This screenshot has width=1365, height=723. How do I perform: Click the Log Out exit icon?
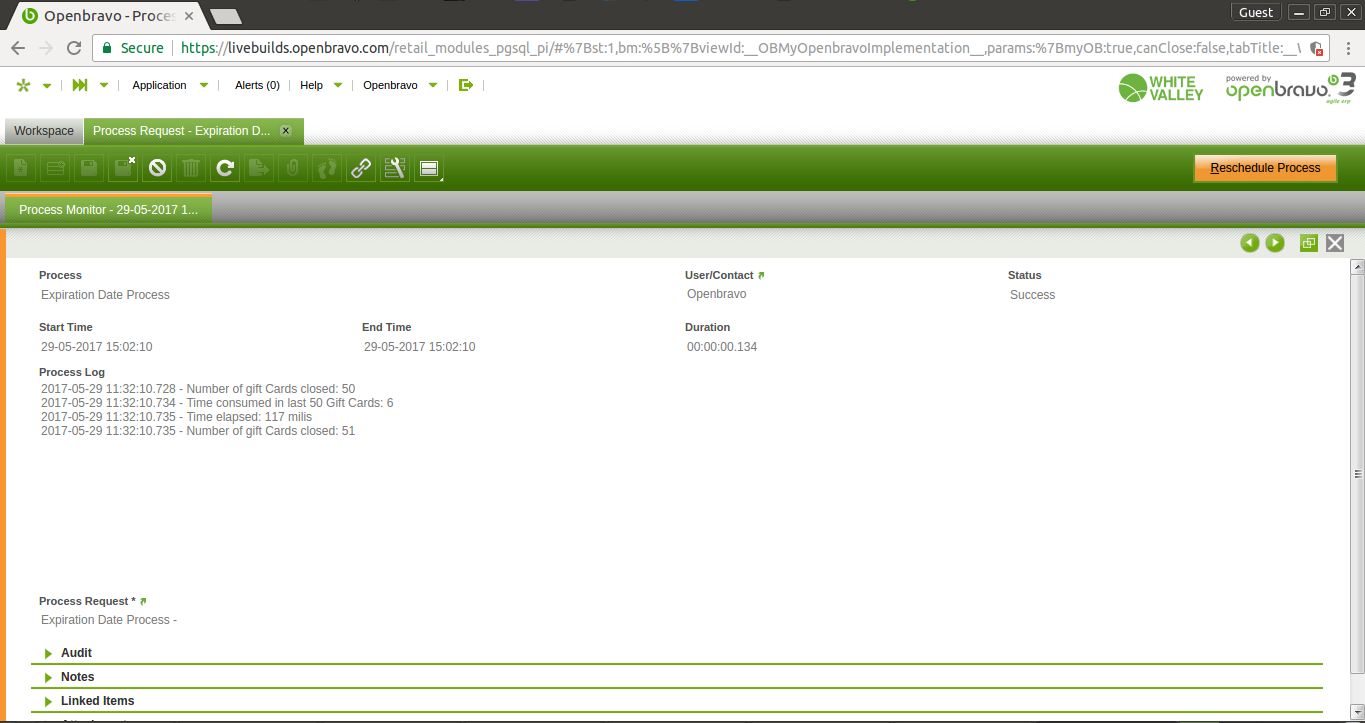(466, 85)
